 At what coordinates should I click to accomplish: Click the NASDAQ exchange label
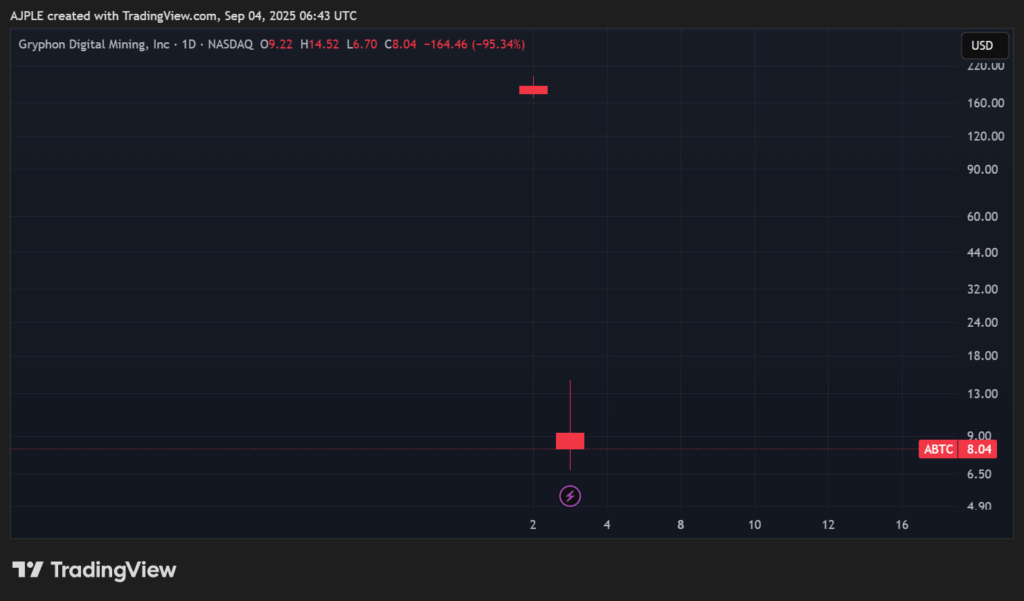click(x=229, y=45)
